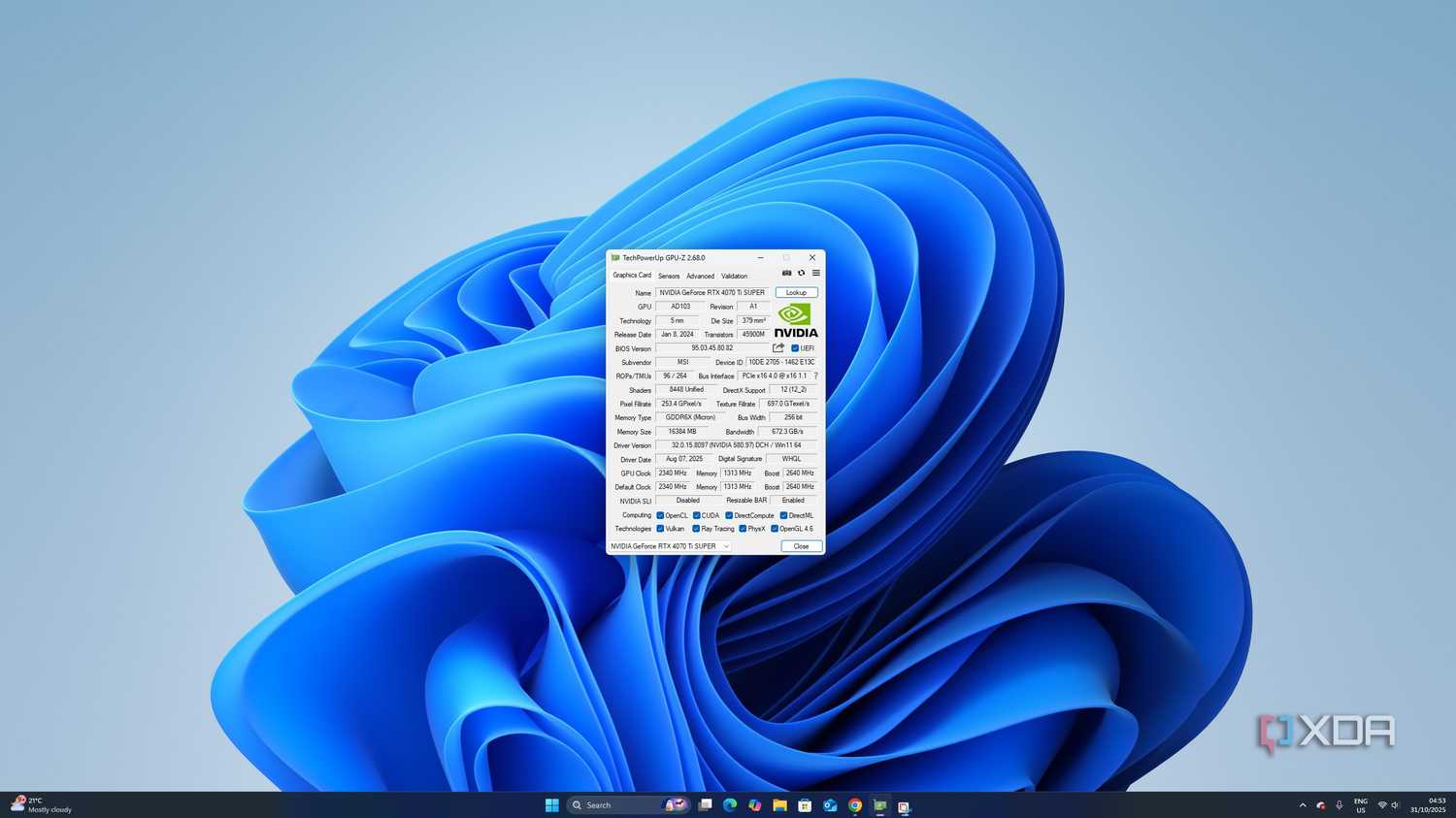Viewport: 1456px width, 818px height.
Task: Take a GPU-Z screenshot with camera icon
Action: 786,273
